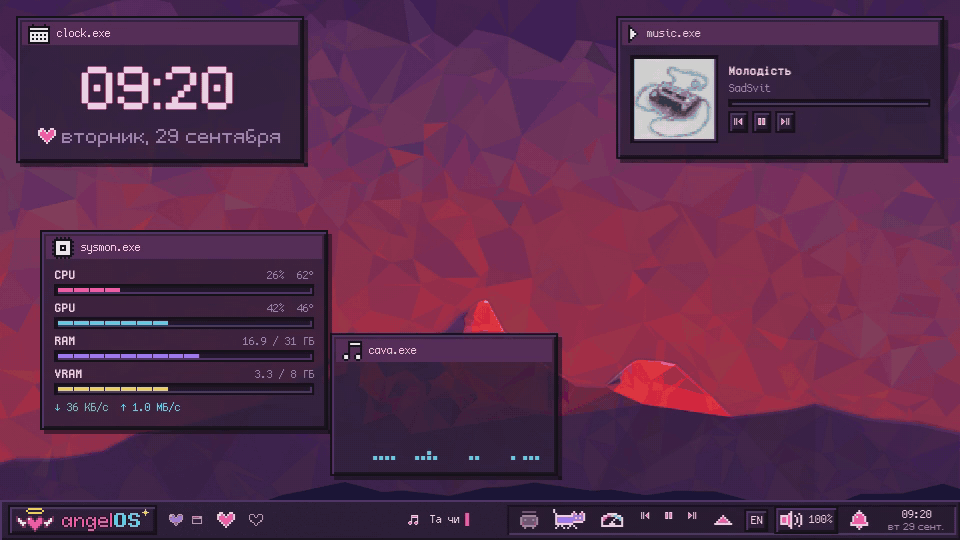Click the chip icon in sysmon.exe
Image resolution: width=960 pixels, height=540 pixels.
[x=62, y=247]
